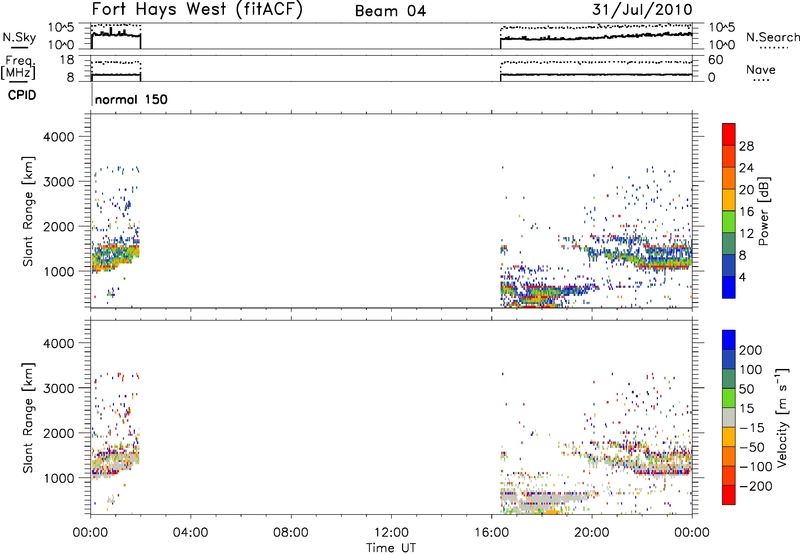Click the '16:00' time tick label
Screen dimensions: 800x554
491,533
